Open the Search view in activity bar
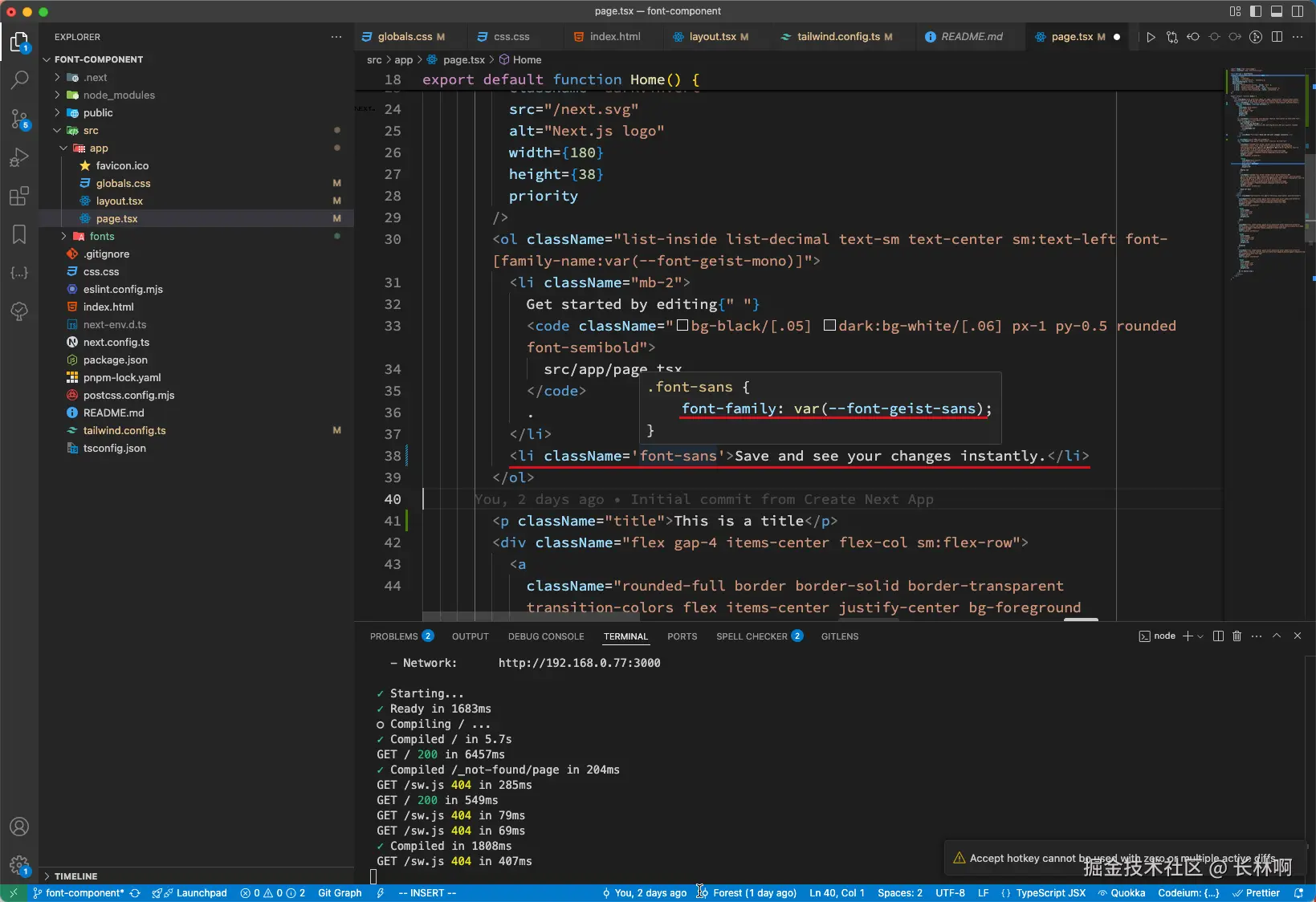The height and width of the screenshot is (902, 1316). click(x=19, y=79)
